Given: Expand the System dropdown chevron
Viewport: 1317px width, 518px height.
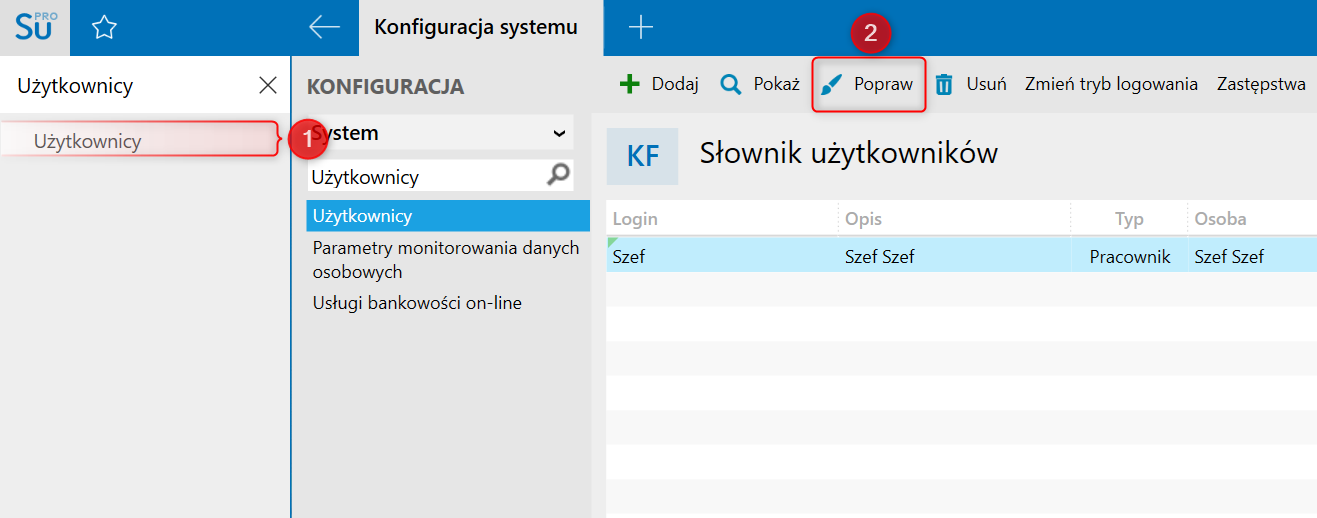Looking at the screenshot, I should (559, 133).
